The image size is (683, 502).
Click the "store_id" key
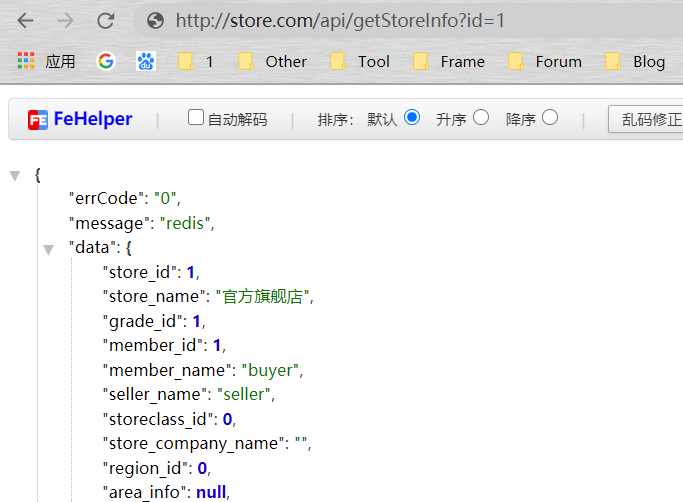140,272
